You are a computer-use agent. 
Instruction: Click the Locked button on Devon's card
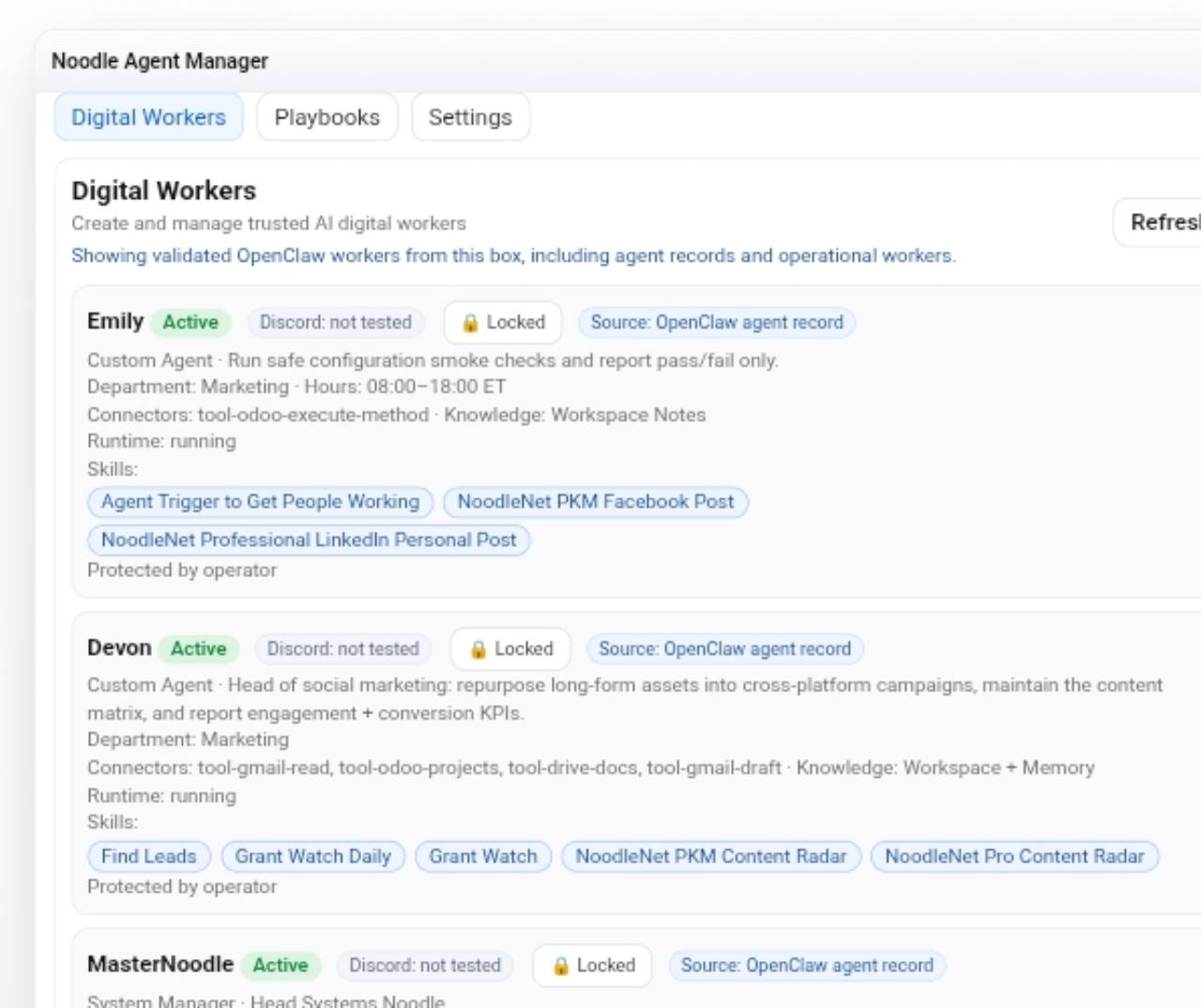[511, 649]
